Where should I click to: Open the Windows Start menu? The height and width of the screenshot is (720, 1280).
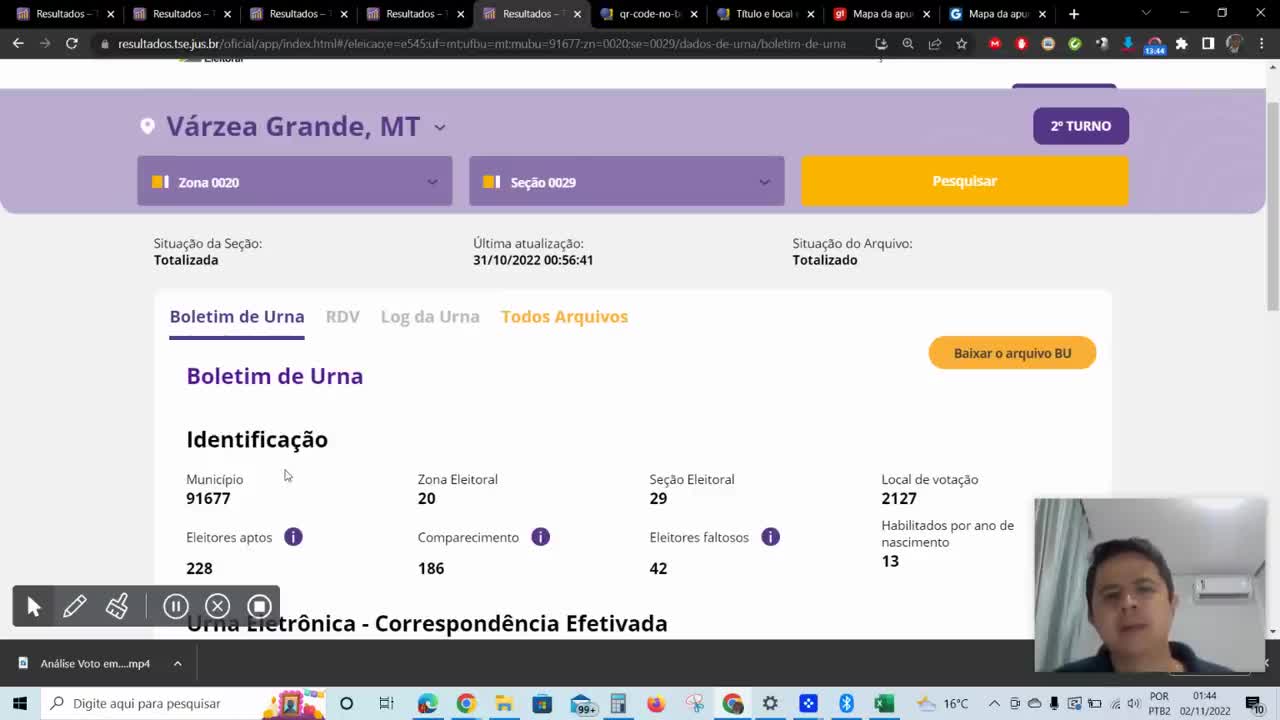click(19, 703)
